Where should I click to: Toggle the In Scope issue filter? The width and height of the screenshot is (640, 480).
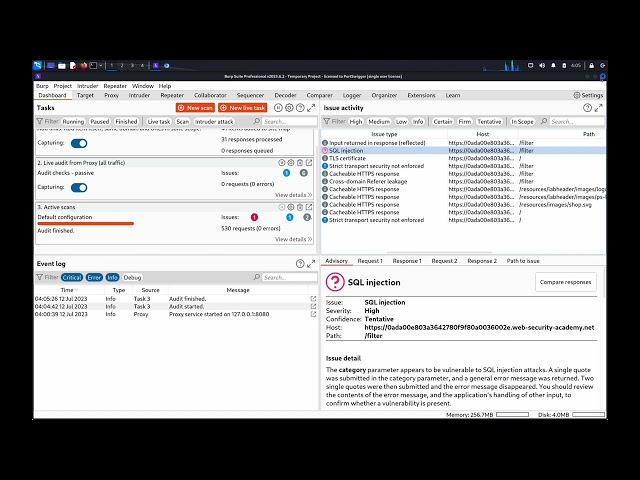click(522, 122)
